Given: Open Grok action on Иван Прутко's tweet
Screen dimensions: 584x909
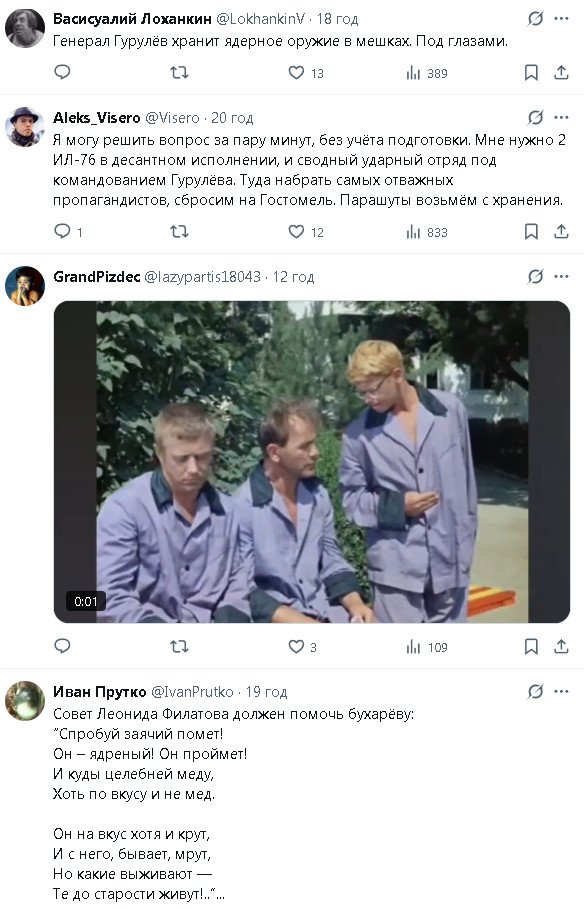Looking at the screenshot, I should pos(535,691).
